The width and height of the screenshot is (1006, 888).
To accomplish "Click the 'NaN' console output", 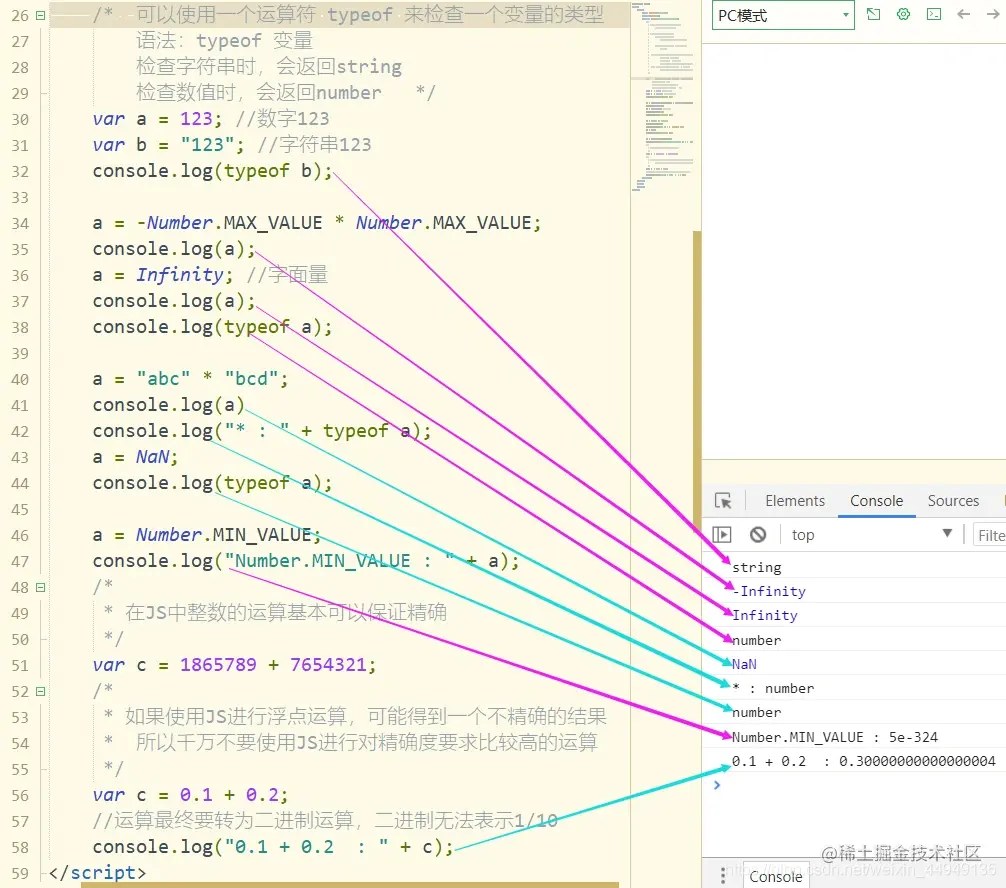I will [744, 664].
